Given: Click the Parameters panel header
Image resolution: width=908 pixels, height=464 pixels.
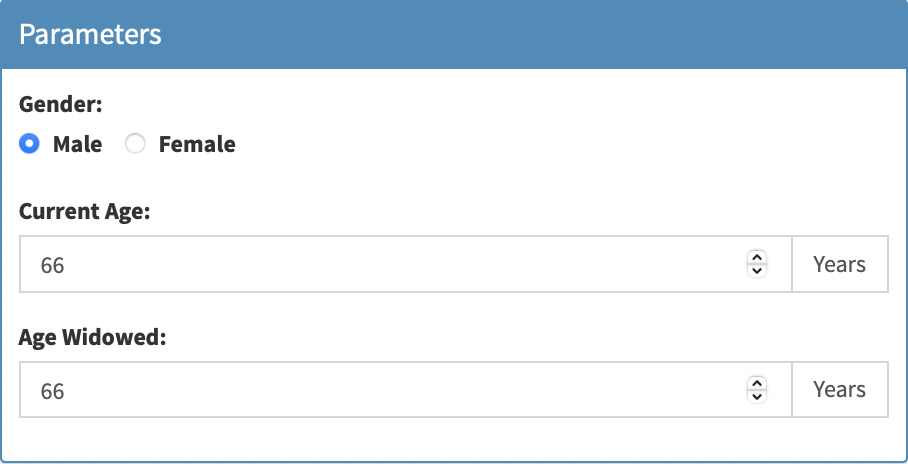Looking at the screenshot, I should [x=454, y=34].
